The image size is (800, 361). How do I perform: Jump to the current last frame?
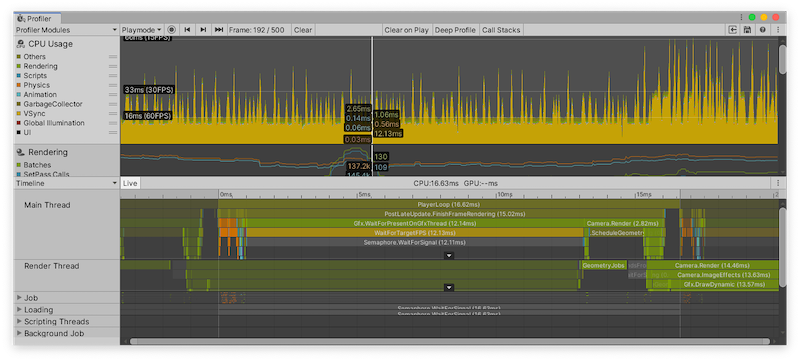(x=219, y=30)
